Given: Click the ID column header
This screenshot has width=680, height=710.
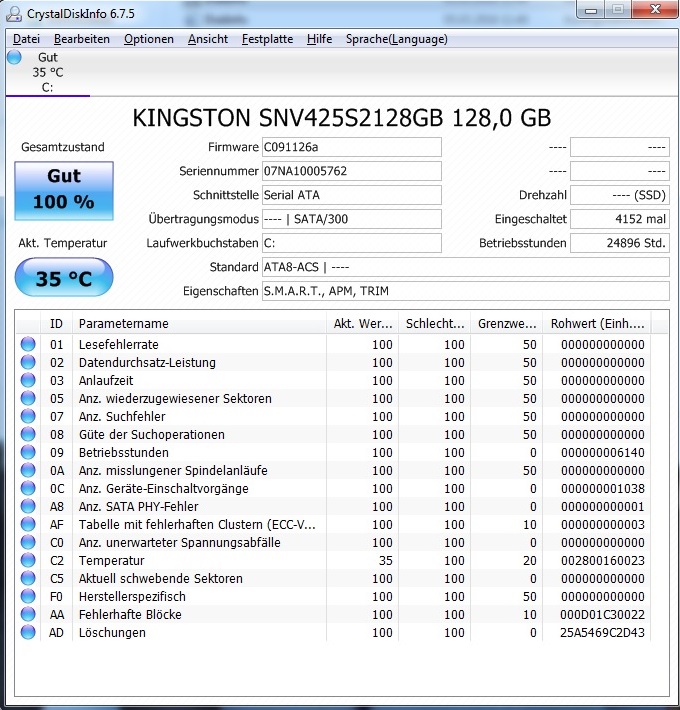Looking at the screenshot, I should pos(56,324).
